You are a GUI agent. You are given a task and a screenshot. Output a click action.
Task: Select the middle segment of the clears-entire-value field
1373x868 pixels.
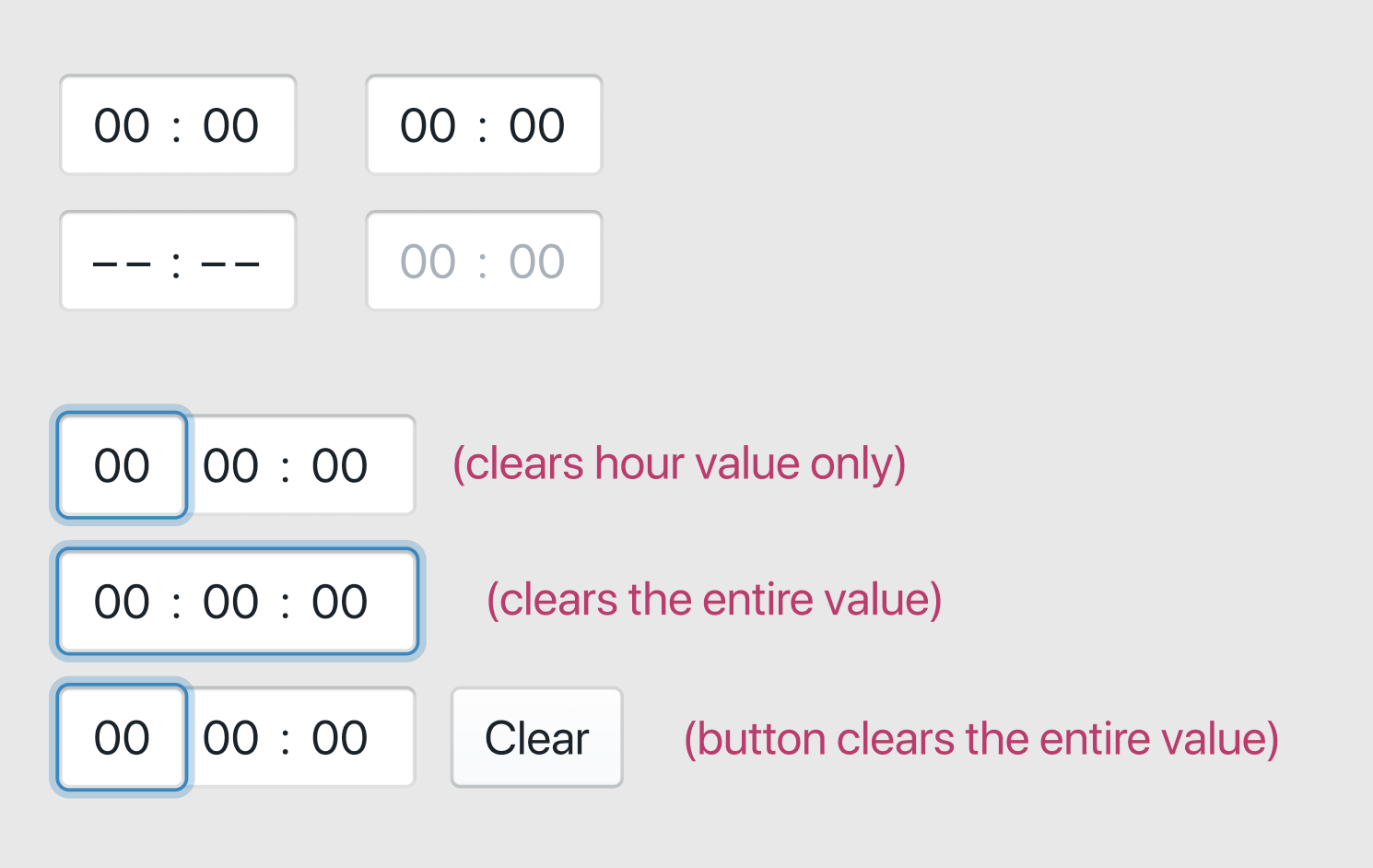click(230, 602)
